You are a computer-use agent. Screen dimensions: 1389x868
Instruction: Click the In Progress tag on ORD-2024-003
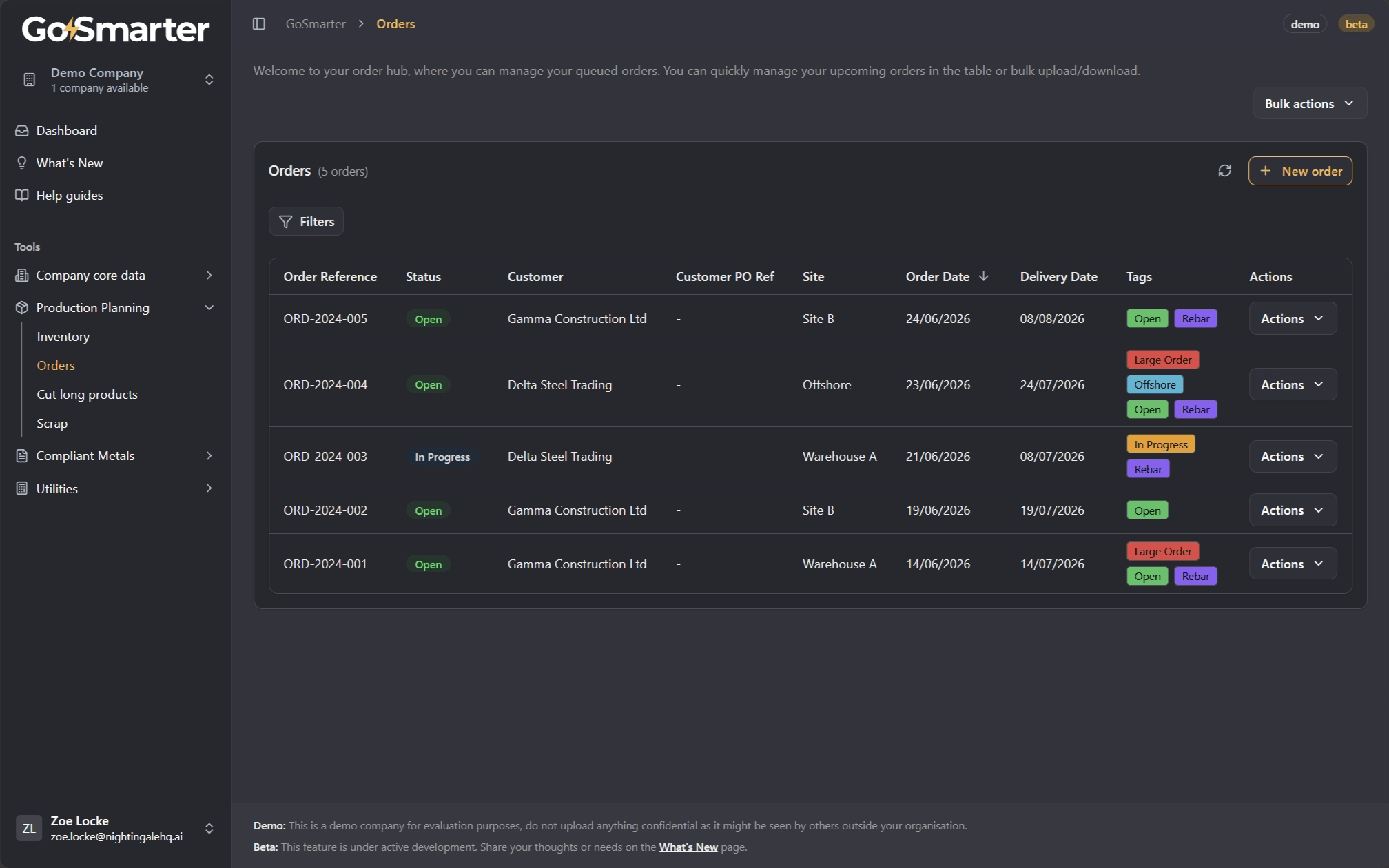pyautogui.click(x=1161, y=445)
